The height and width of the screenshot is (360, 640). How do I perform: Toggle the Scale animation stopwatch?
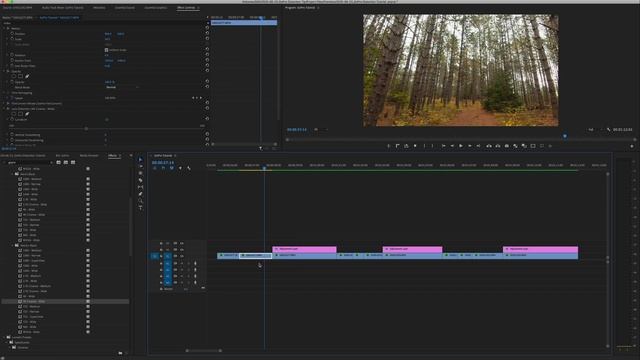coord(12,39)
